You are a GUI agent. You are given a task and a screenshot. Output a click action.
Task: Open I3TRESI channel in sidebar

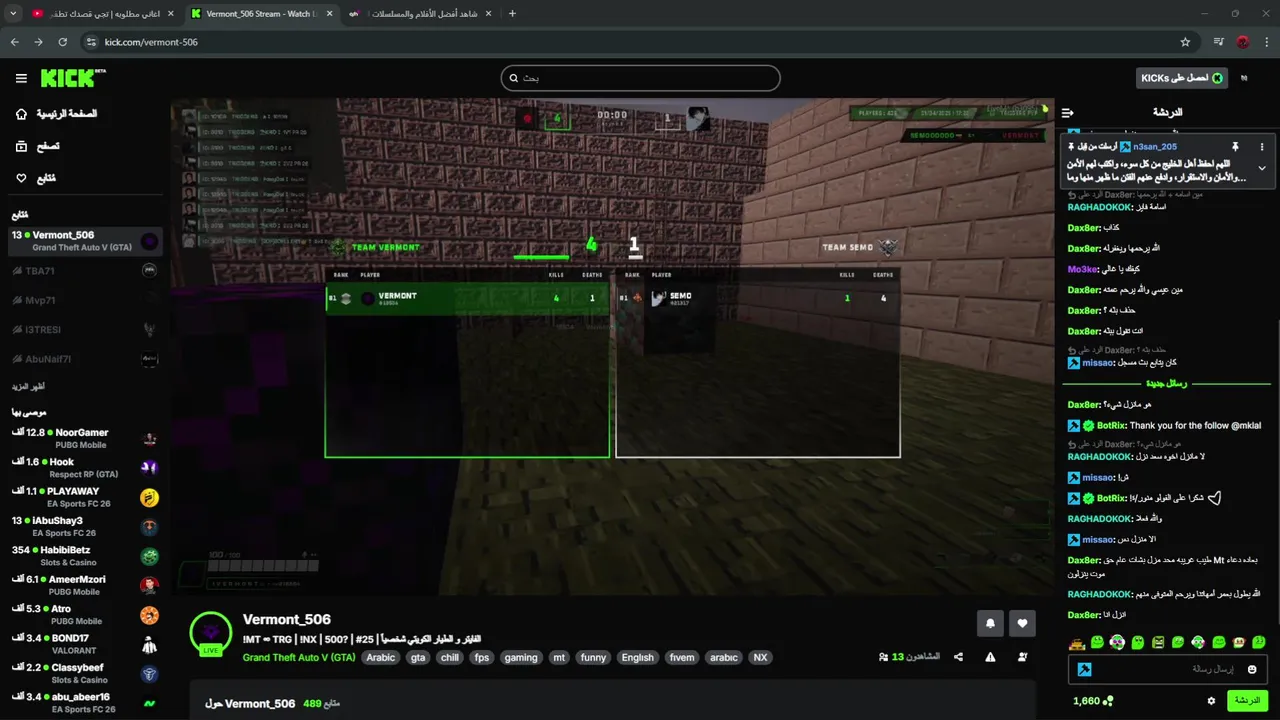point(85,329)
